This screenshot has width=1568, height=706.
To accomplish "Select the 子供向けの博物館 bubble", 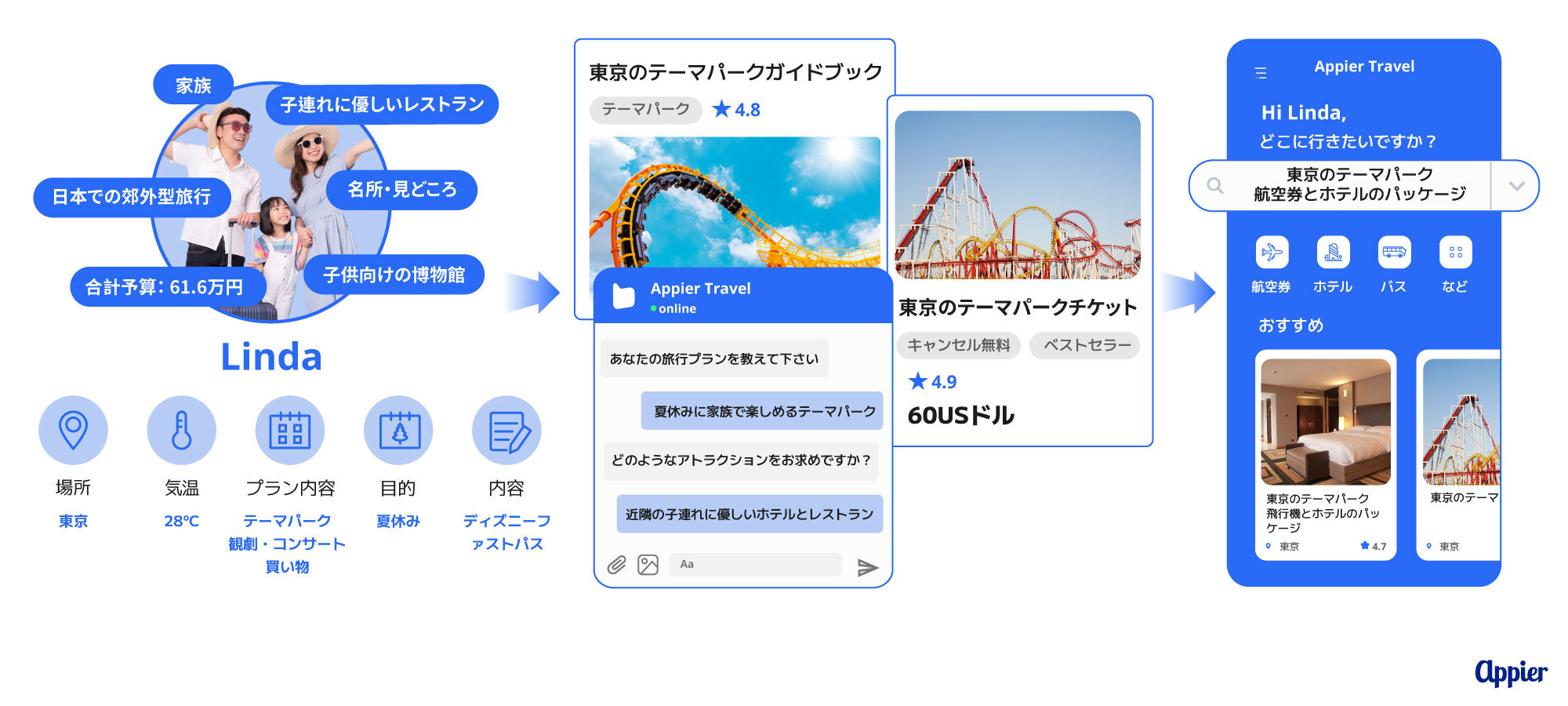I will pos(394,275).
